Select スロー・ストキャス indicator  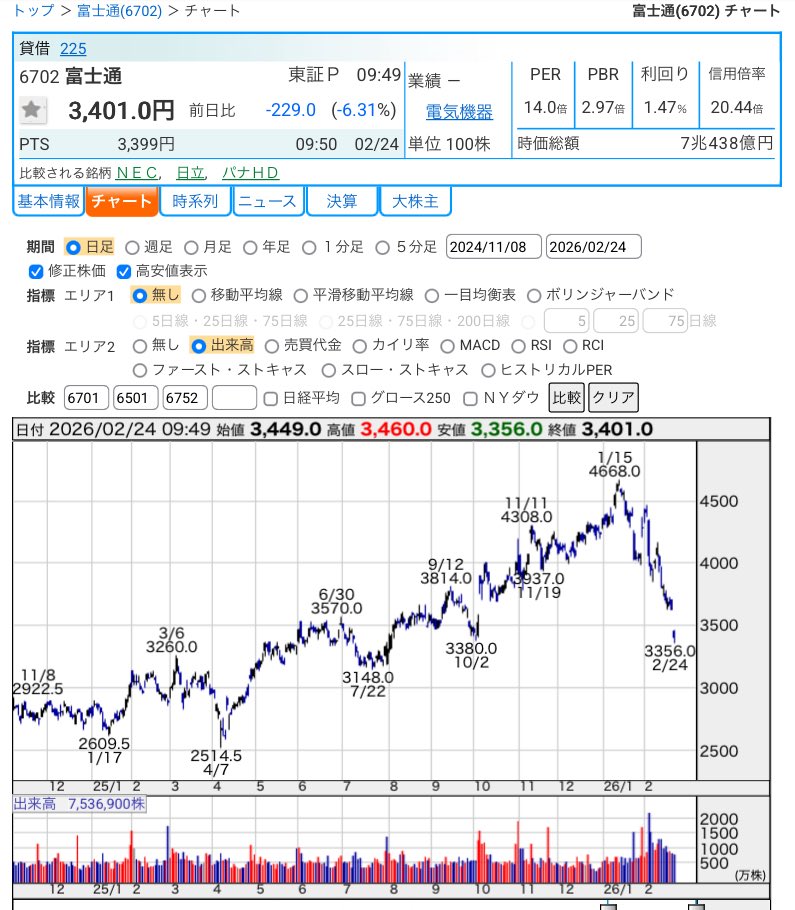coord(328,370)
